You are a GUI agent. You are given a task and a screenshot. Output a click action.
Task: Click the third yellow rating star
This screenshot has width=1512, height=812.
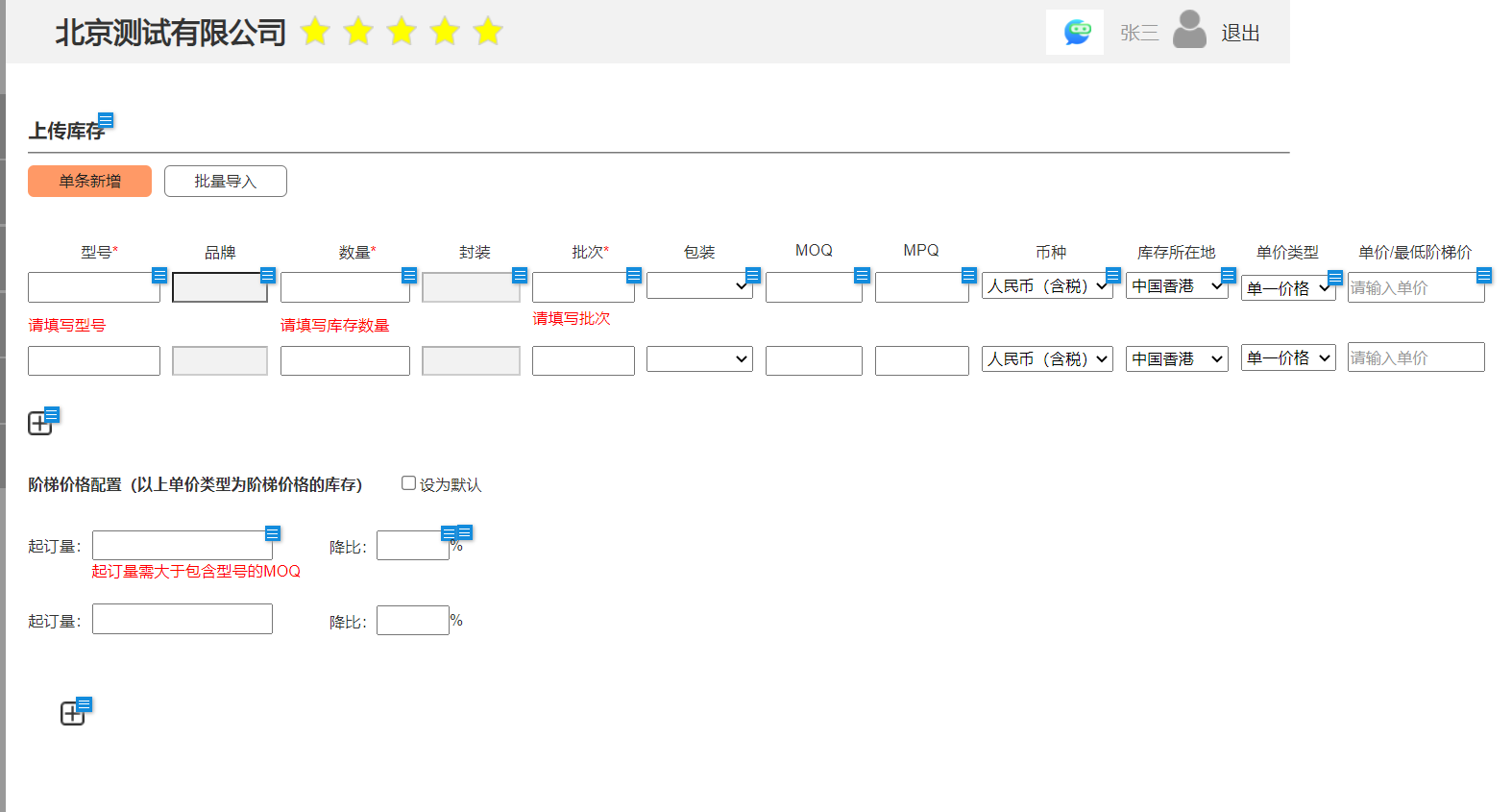[402, 32]
